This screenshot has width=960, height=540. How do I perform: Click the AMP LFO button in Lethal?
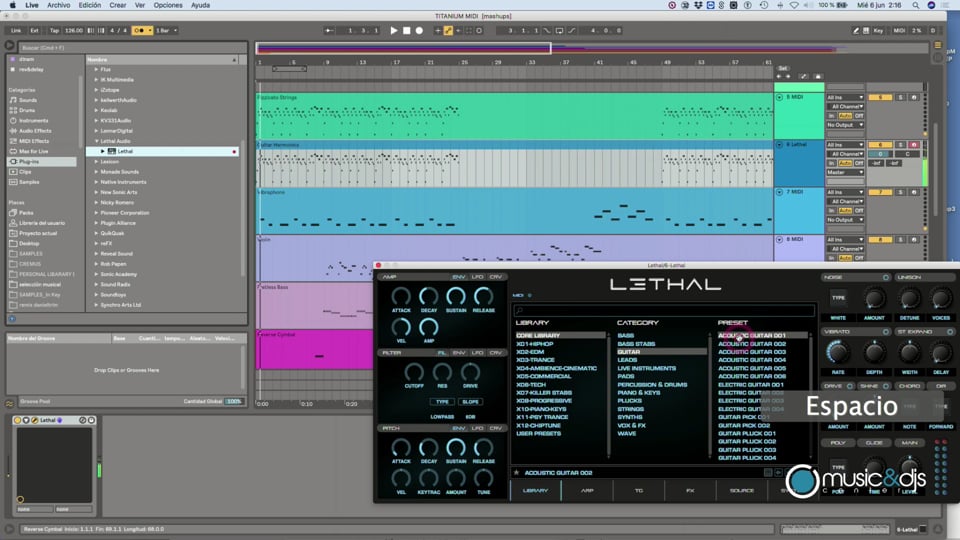[477, 277]
